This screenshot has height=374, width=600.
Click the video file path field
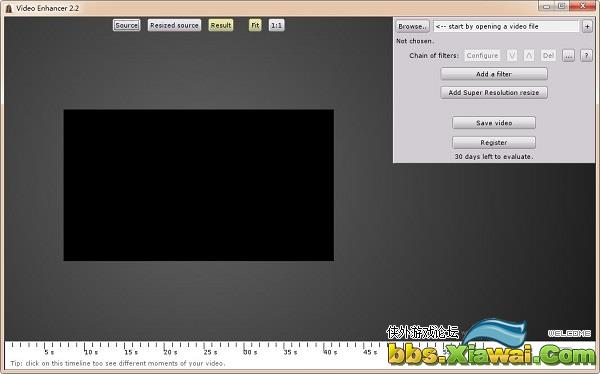506,26
